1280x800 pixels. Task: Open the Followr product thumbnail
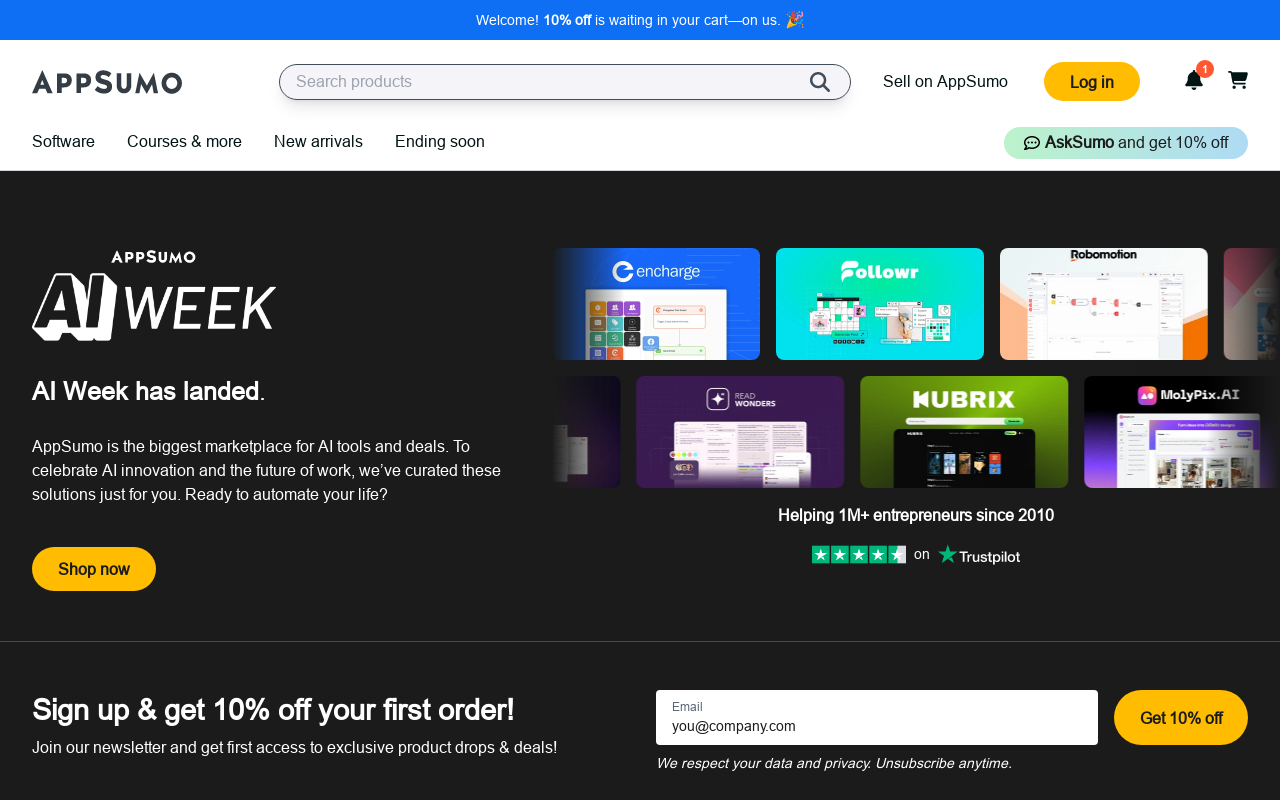pos(880,304)
